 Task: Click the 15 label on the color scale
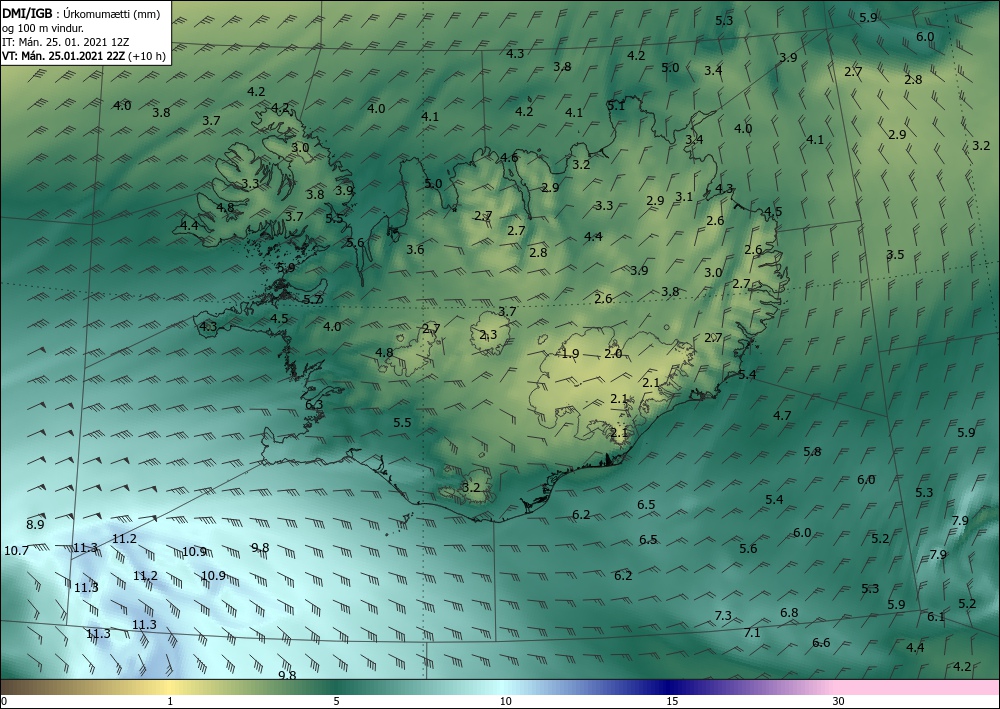(x=672, y=701)
